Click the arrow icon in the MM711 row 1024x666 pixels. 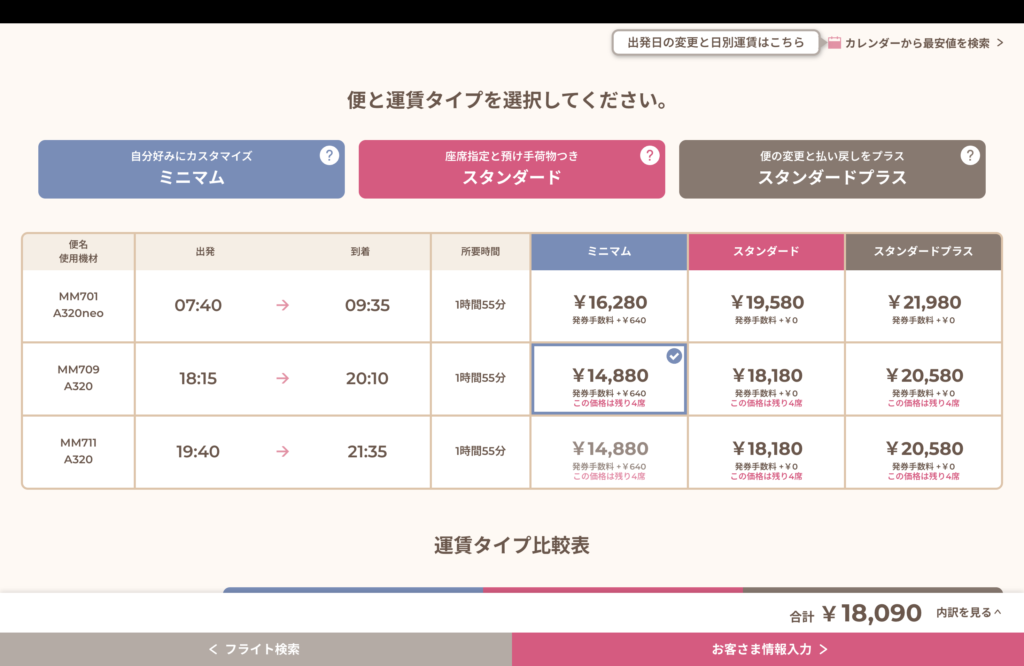(283, 452)
